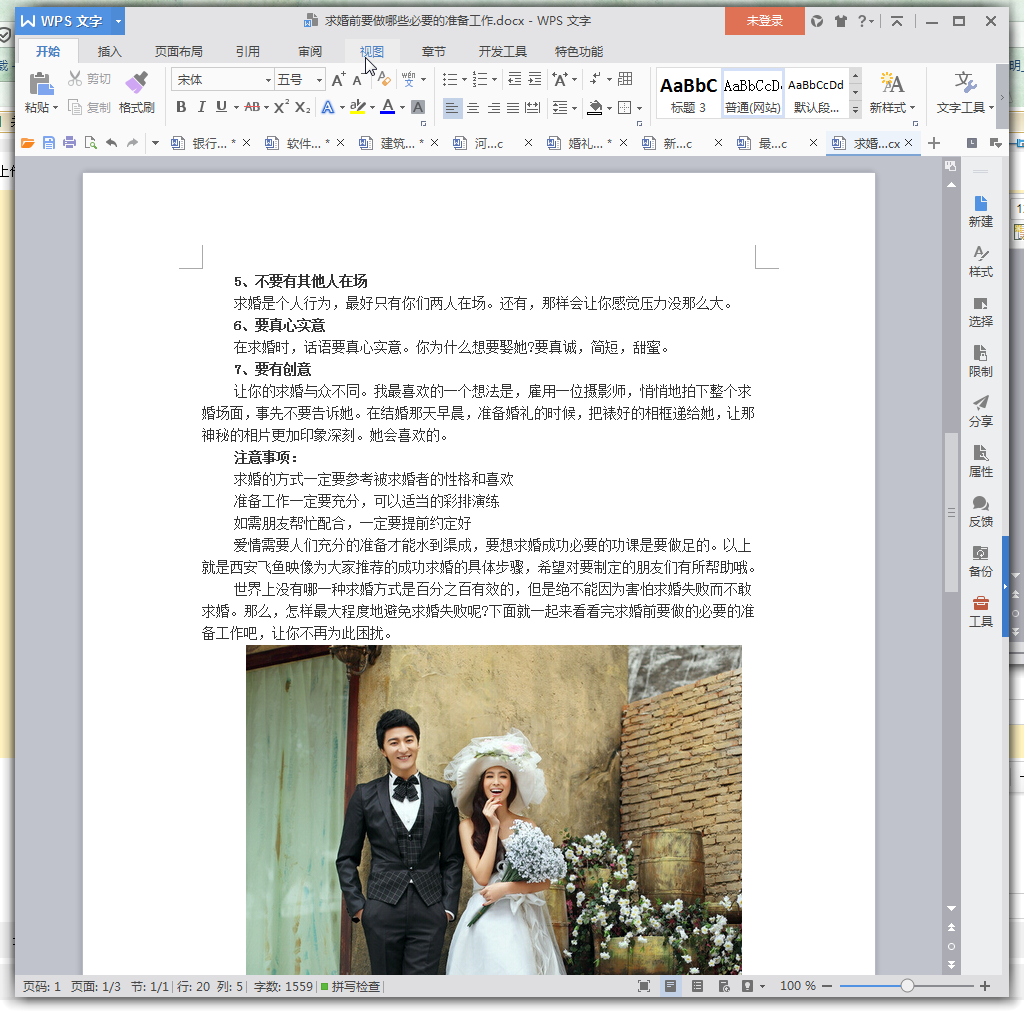Switch to 引用 ribbon tab
The width and height of the screenshot is (1024, 1012).
click(x=248, y=52)
